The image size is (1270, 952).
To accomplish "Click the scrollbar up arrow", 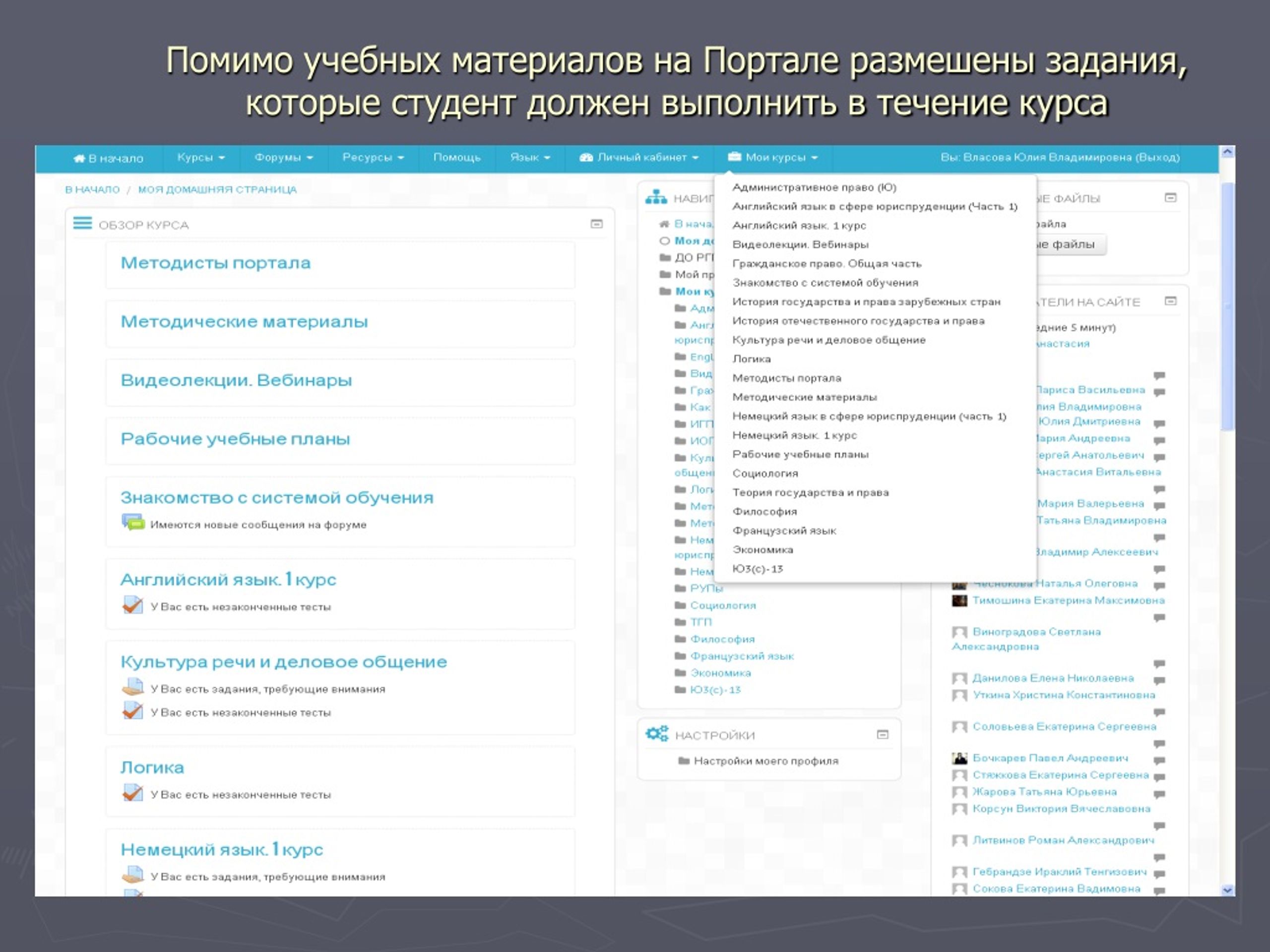I will point(1227,153).
